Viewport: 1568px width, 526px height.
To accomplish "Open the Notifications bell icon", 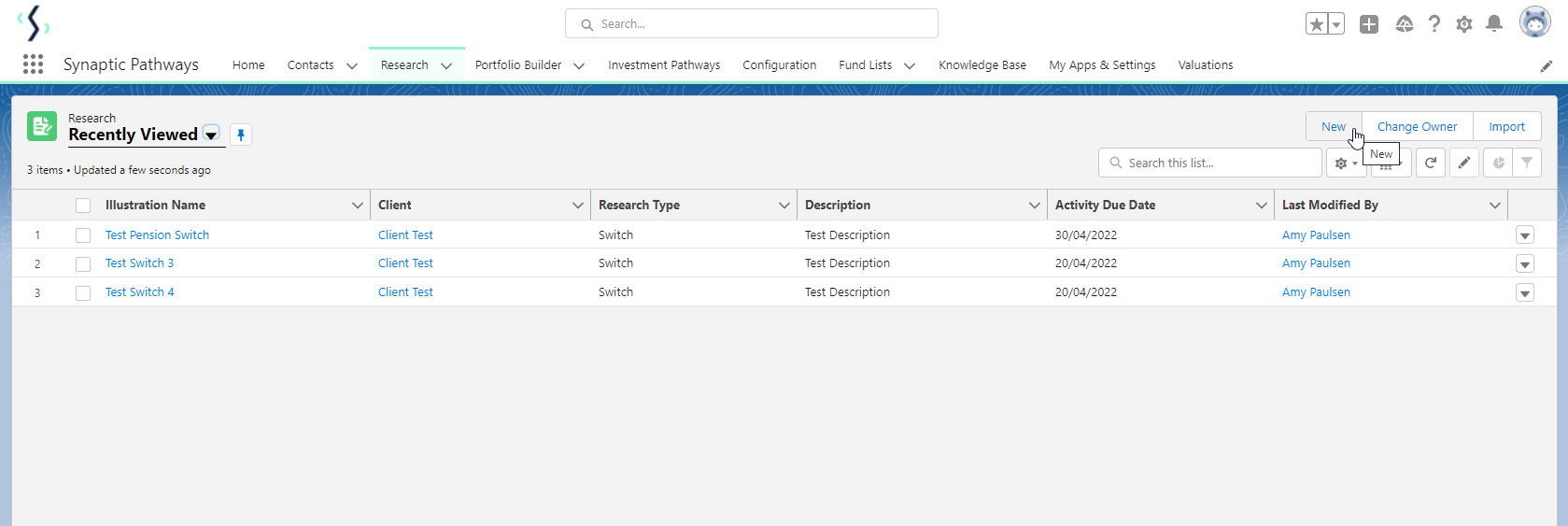I will [1494, 24].
